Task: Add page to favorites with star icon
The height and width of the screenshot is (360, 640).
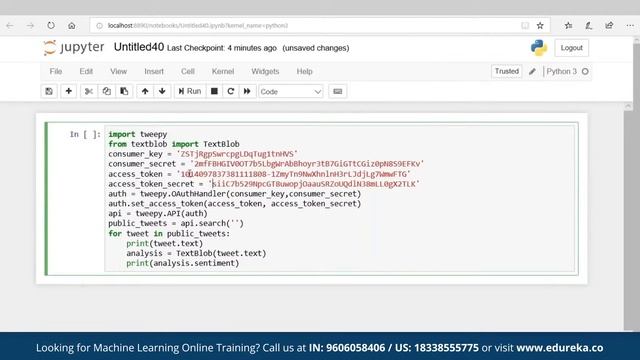Action: tap(540, 26)
